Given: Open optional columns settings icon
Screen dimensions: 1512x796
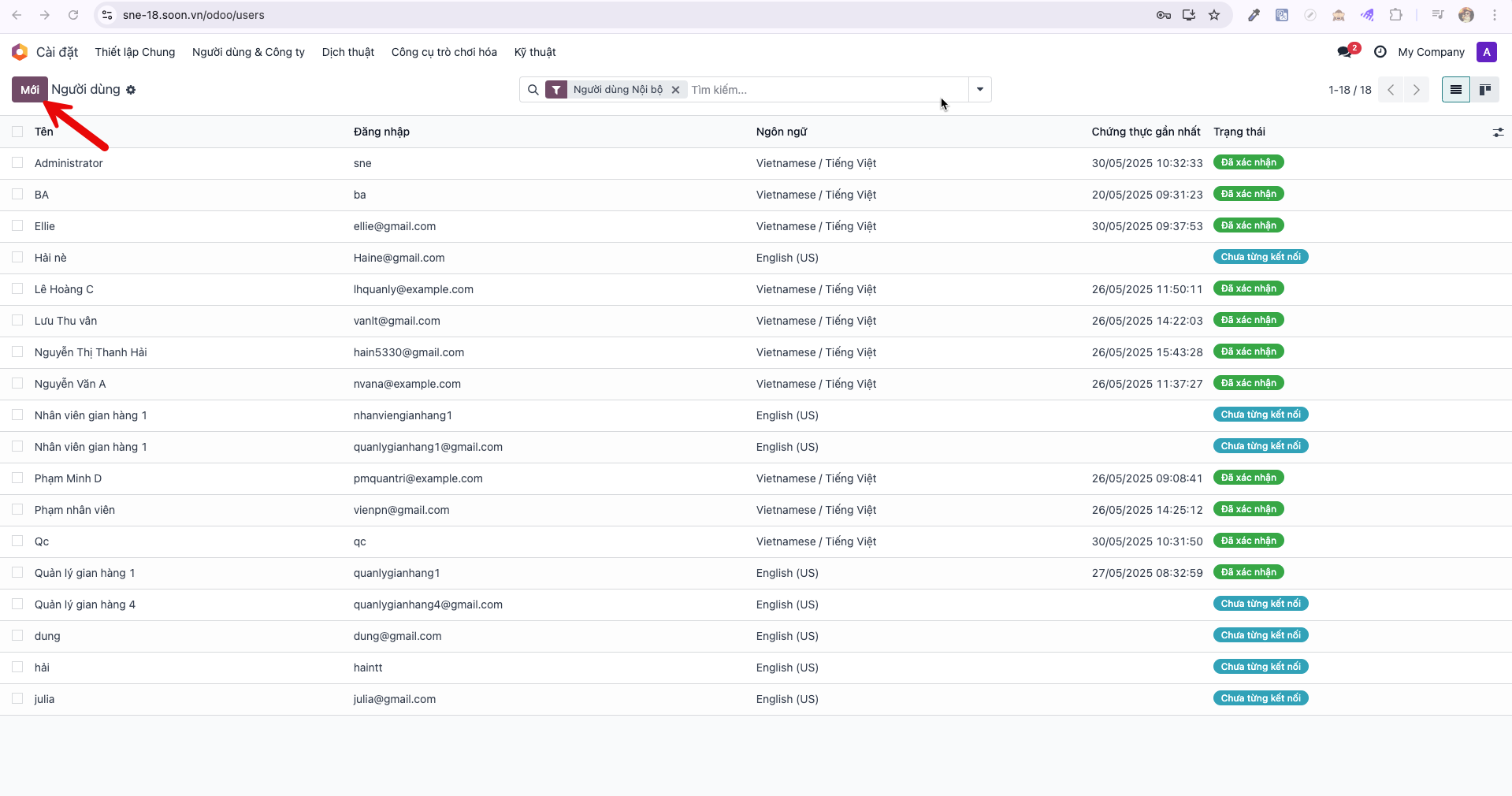Looking at the screenshot, I should tap(1498, 132).
